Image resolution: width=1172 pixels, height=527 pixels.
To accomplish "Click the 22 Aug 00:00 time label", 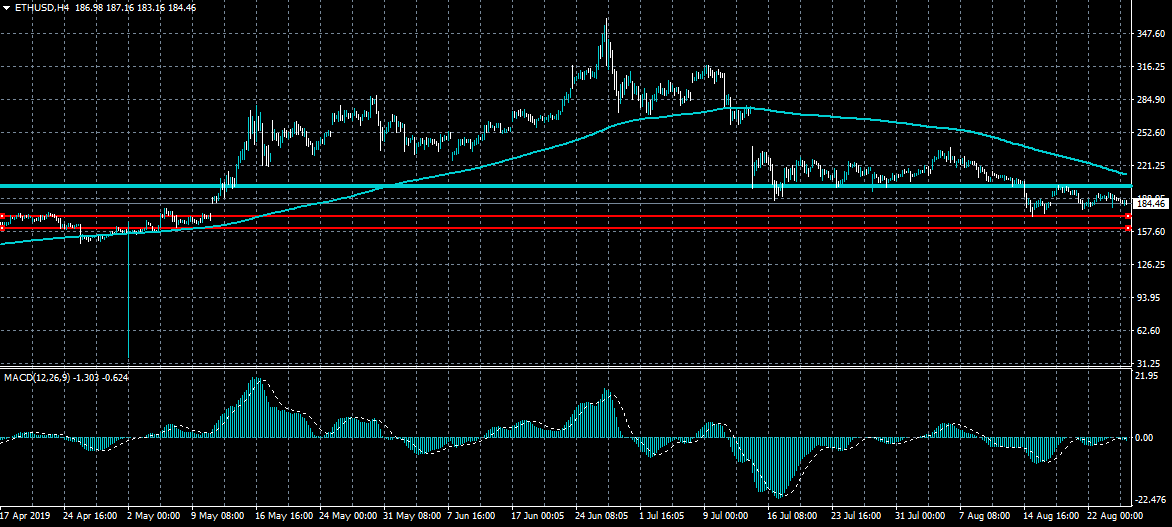I will tap(1113, 516).
